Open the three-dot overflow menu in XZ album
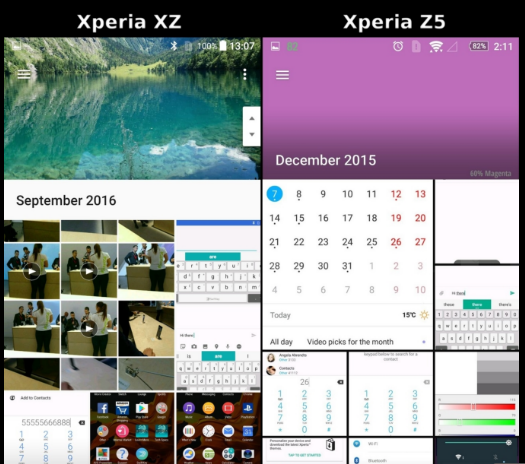 [x=245, y=74]
